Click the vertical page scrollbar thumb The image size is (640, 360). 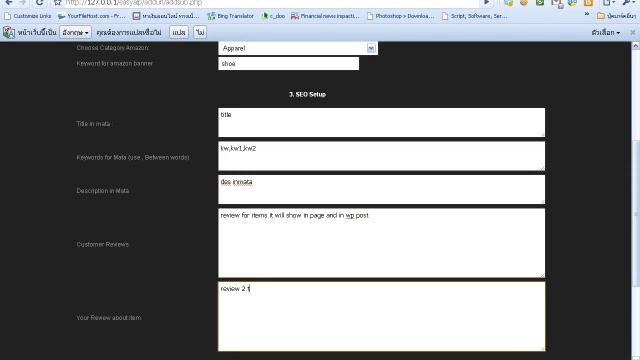(x=636, y=213)
